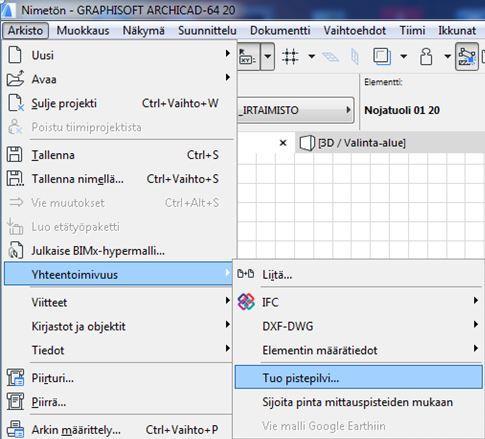The height and width of the screenshot is (439, 485).
Task: Click the Sulje projekti document icon
Action: 16,103
